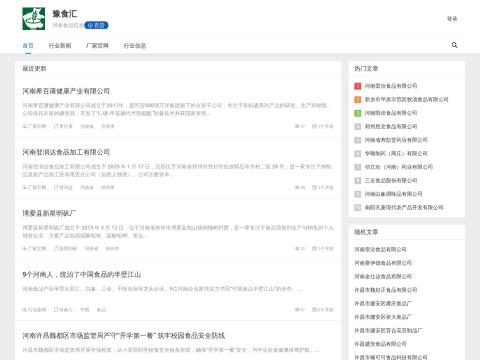
Task: Go to the 首页 tab
Action: point(28,46)
